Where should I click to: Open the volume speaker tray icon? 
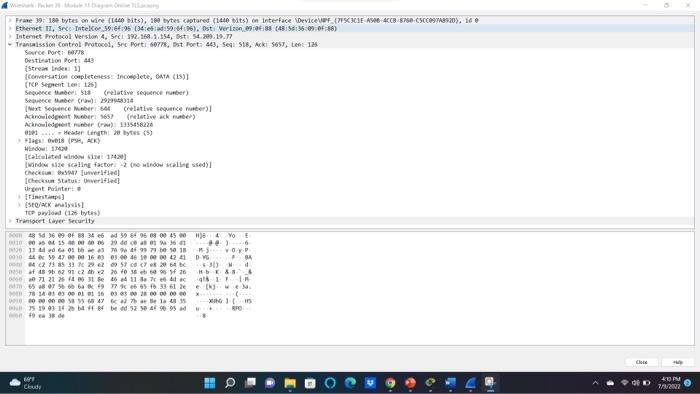(636, 383)
